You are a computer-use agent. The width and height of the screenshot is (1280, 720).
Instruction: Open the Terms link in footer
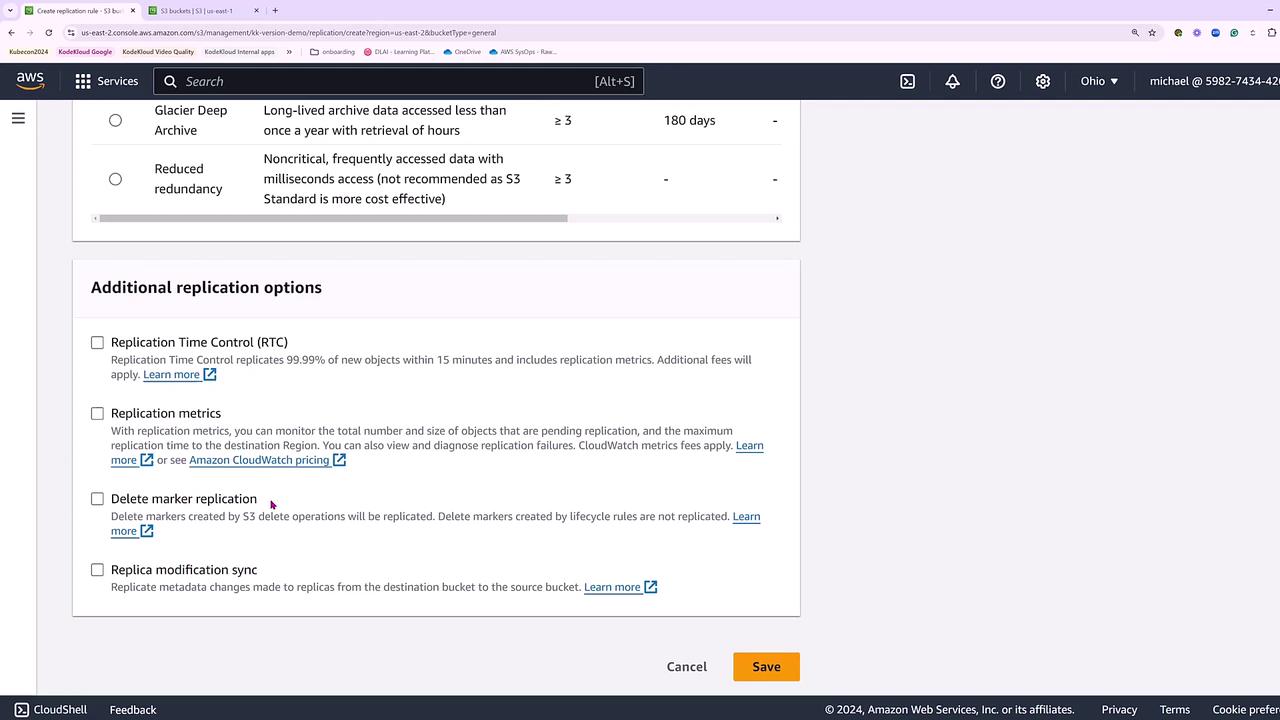click(x=1174, y=709)
